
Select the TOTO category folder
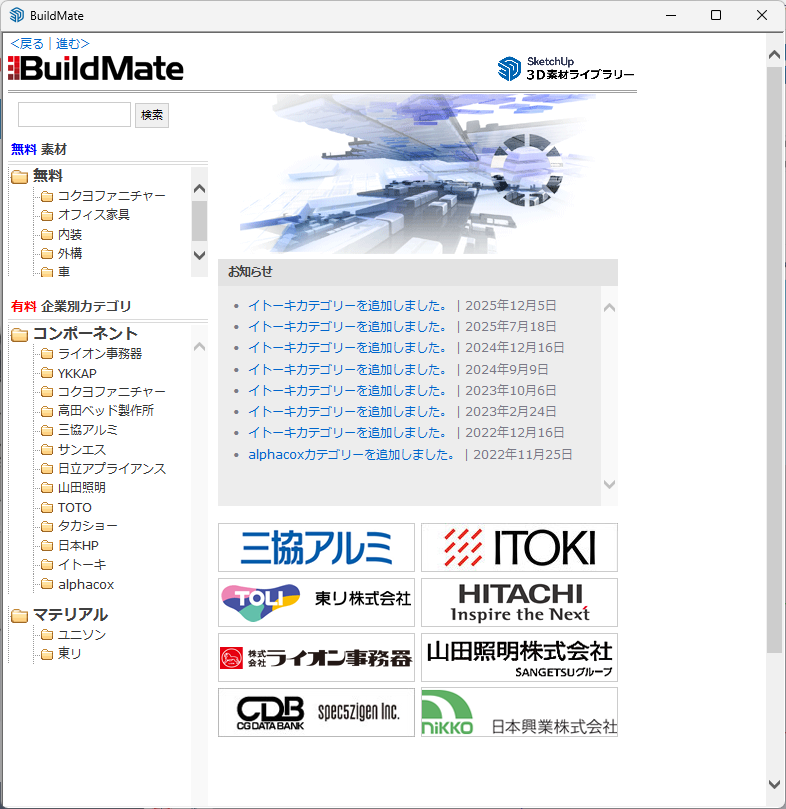click(x=74, y=507)
